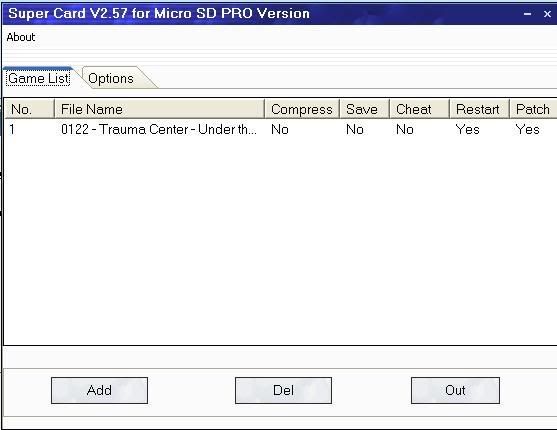Switch to the Options tab
Viewport: 557px width, 430px height.
(x=110, y=78)
